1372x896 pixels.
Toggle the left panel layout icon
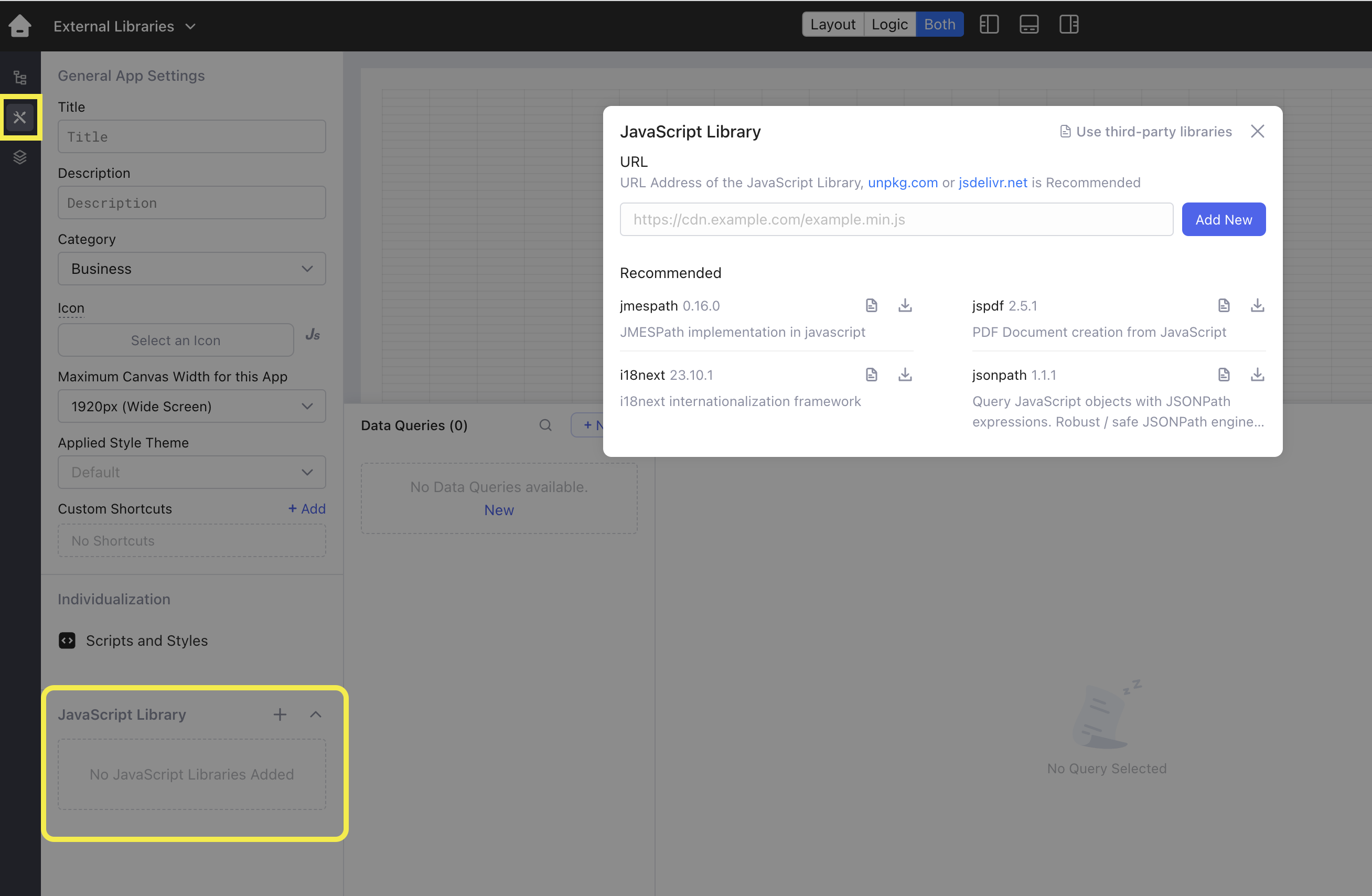coord(989,24)
